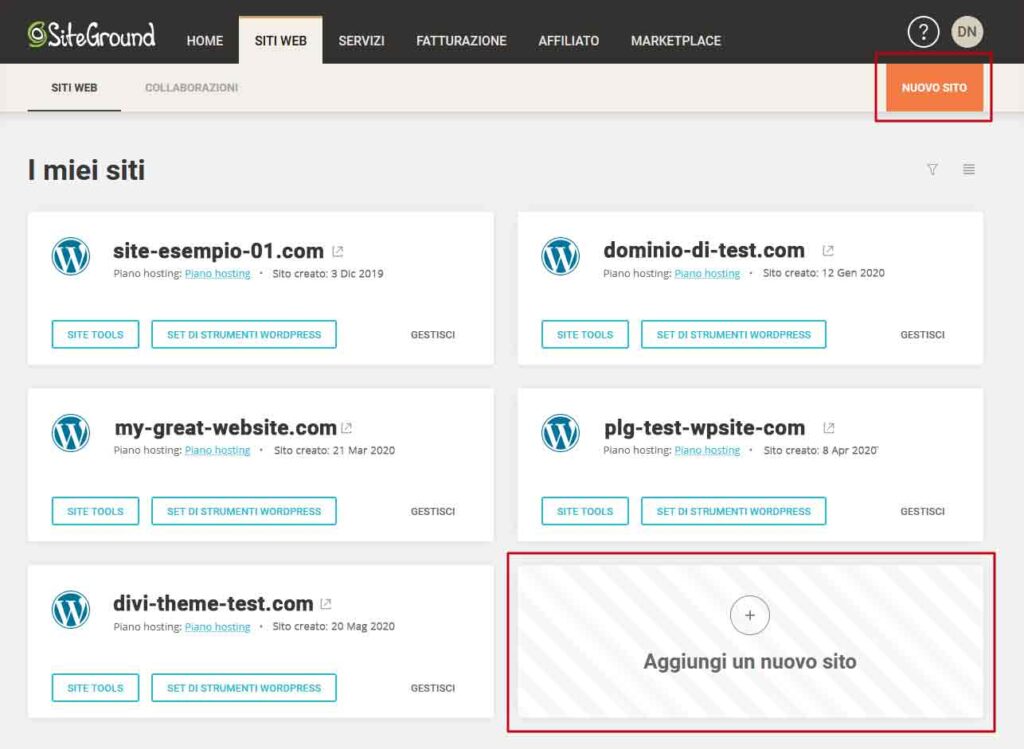Screen dimensions: 1024x749
Task: Click the divi-theme-test.com title
Action: point(213,603)
